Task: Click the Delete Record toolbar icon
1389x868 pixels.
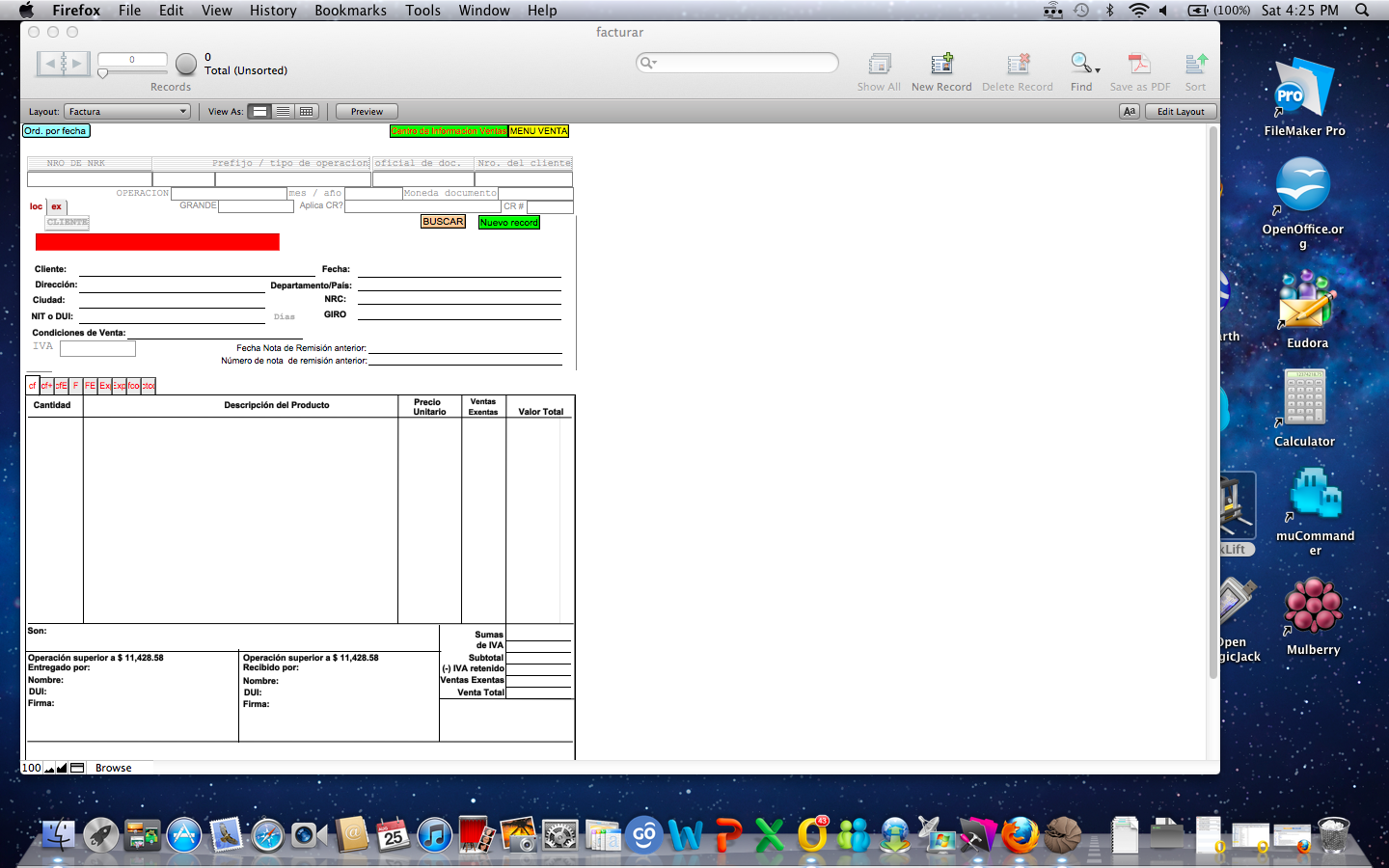Action: [x=1018, y=64]
